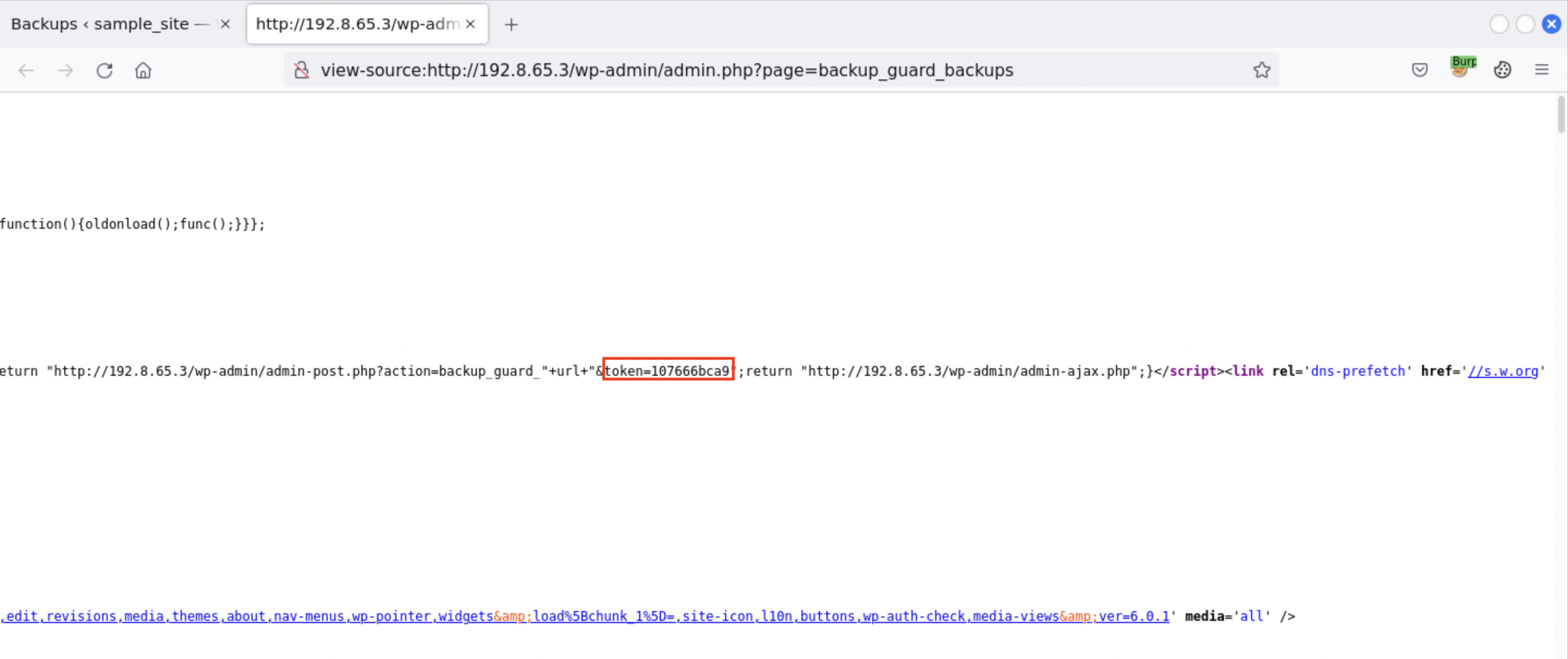Viewport: 1568px width, 659px height.
Task: Open a new browser tab
Action: 510,25
